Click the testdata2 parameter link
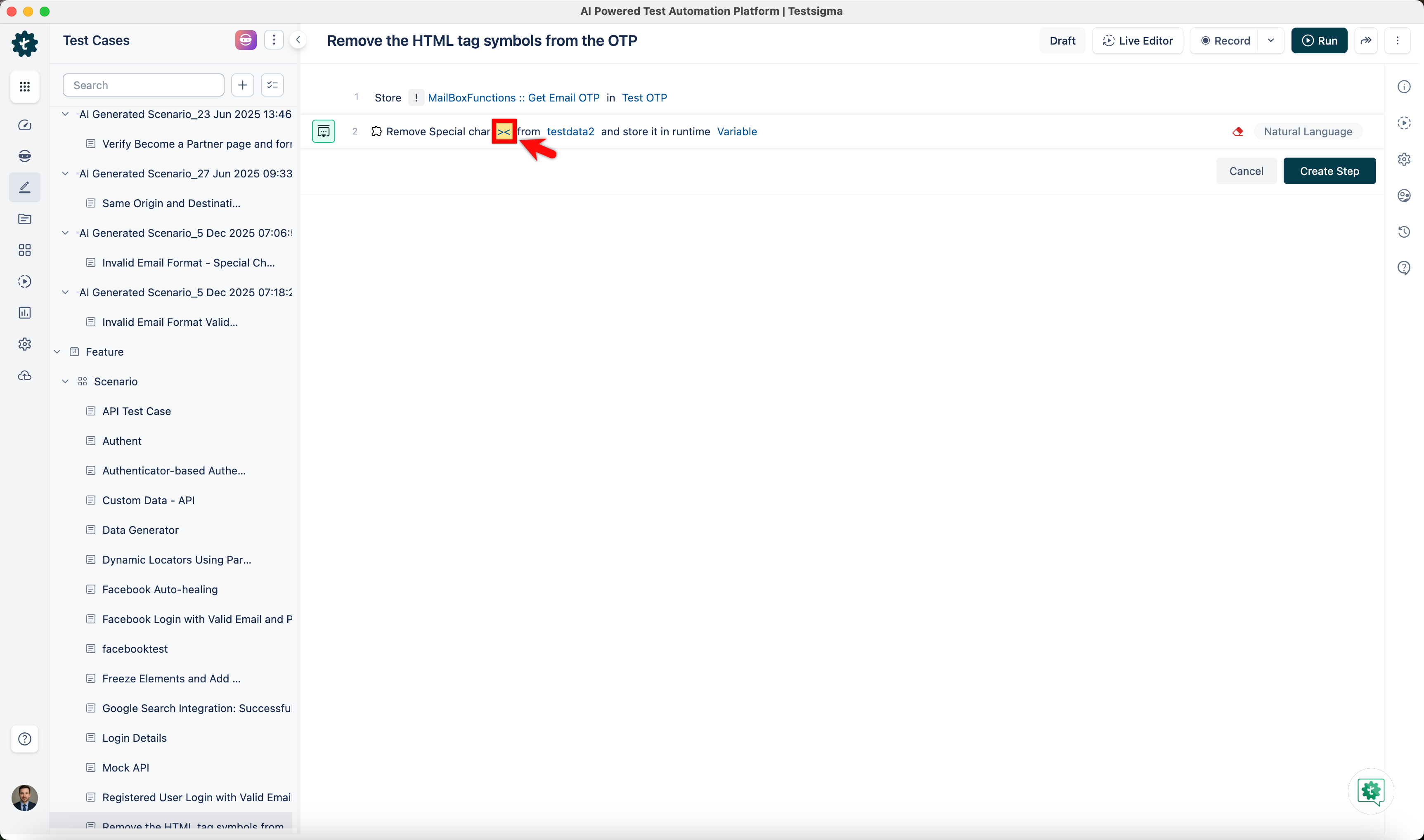 click(570, 132)
